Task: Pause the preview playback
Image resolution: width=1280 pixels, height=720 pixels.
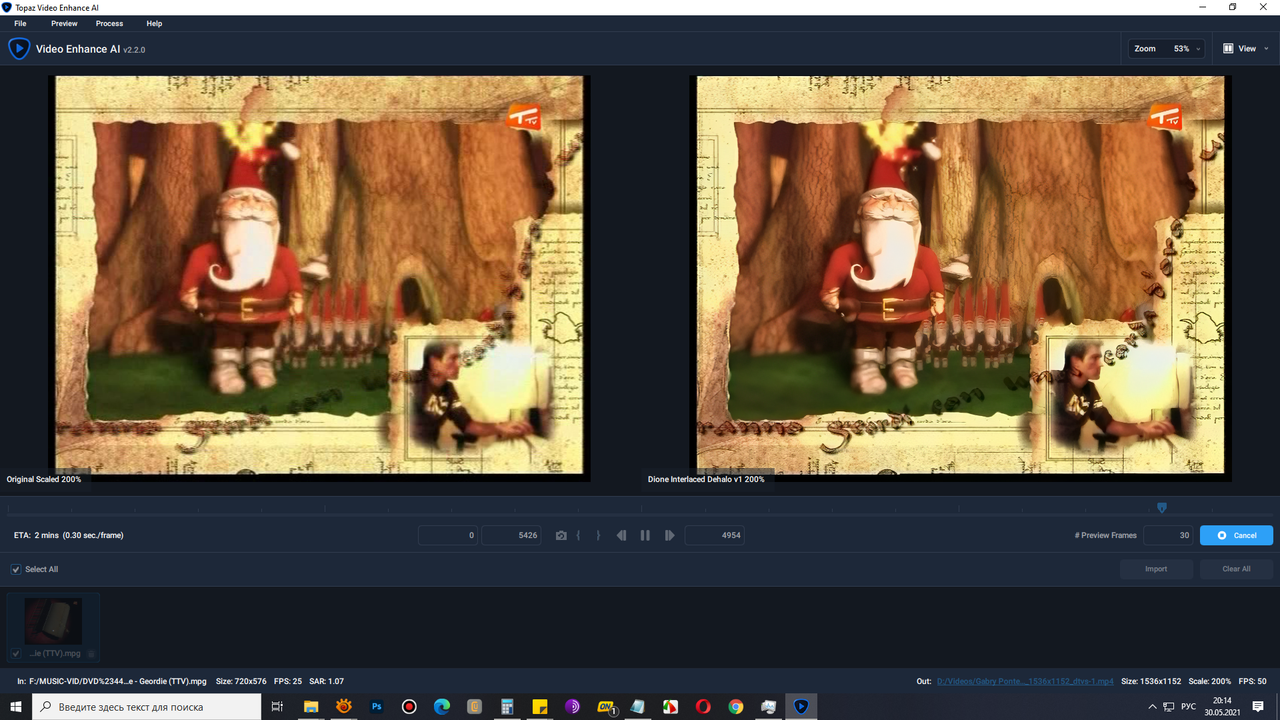Action: coord(645,536)
